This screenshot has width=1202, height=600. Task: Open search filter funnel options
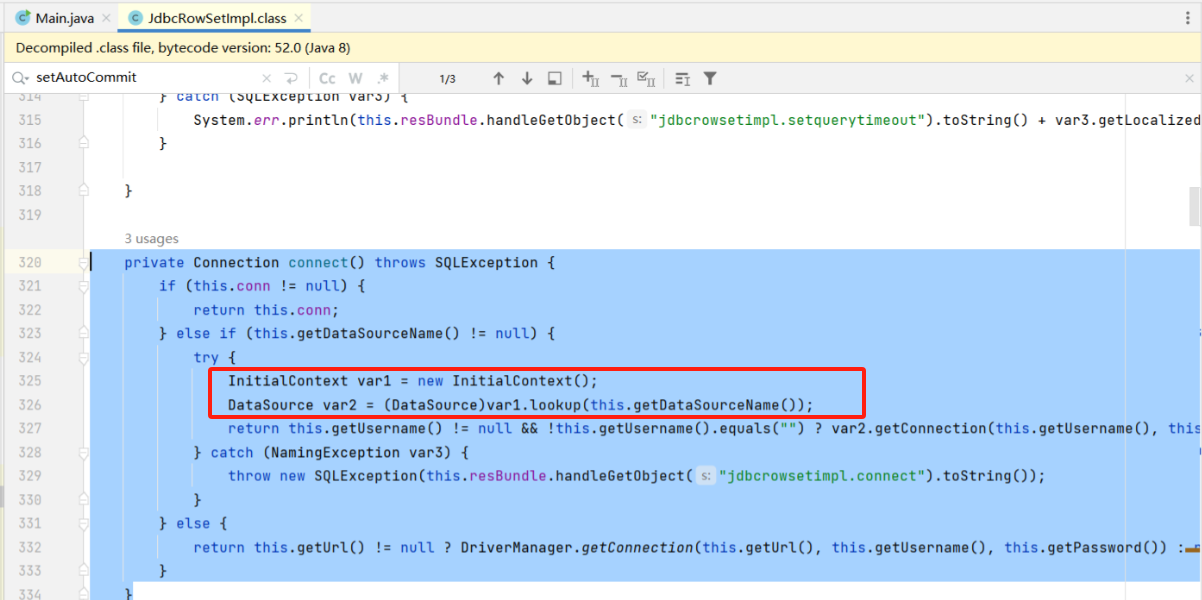[710, 78]
